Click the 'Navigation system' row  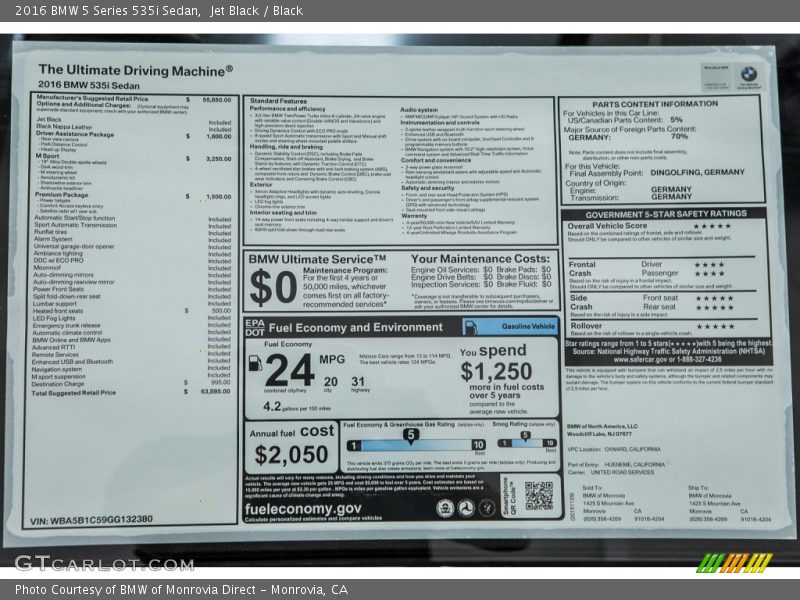[x=131, y=368]
